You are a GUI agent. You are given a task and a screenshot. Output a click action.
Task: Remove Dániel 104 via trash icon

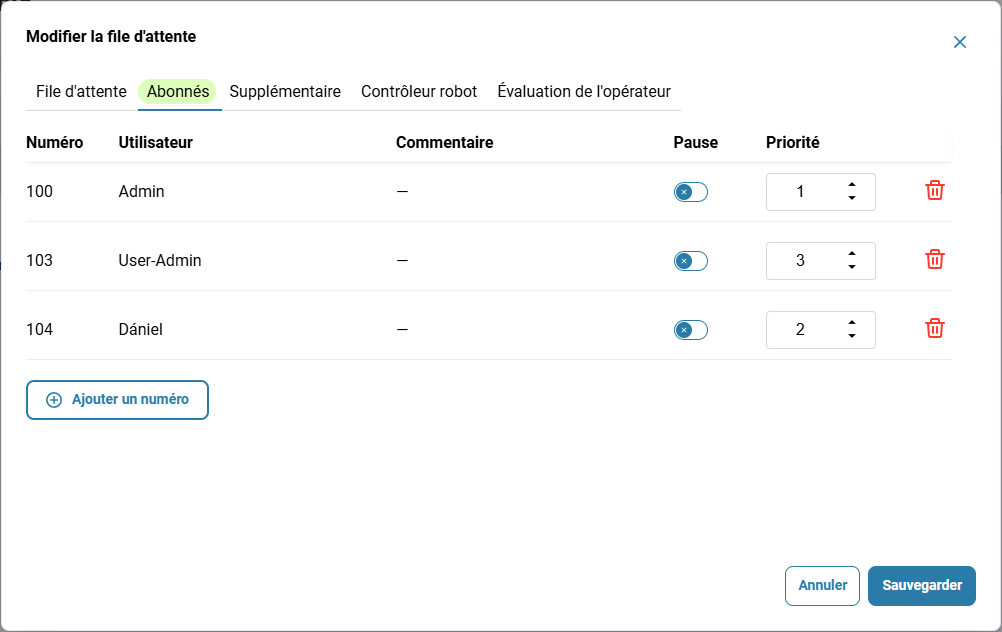934,328
